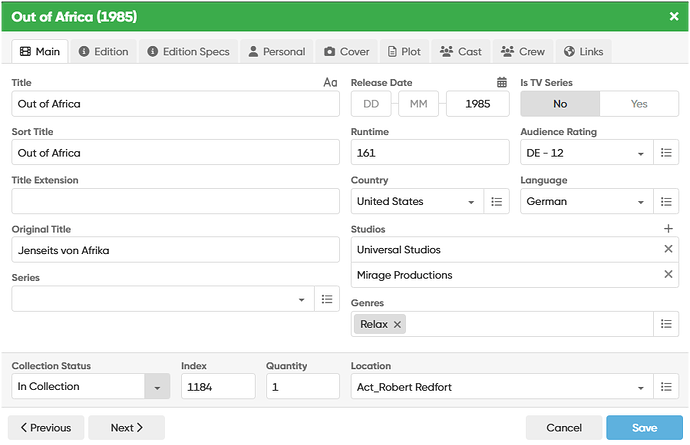This screenshot has width=690, height=445.
Task: Set Is TV Series to No
Action: [x=560, y=104]
